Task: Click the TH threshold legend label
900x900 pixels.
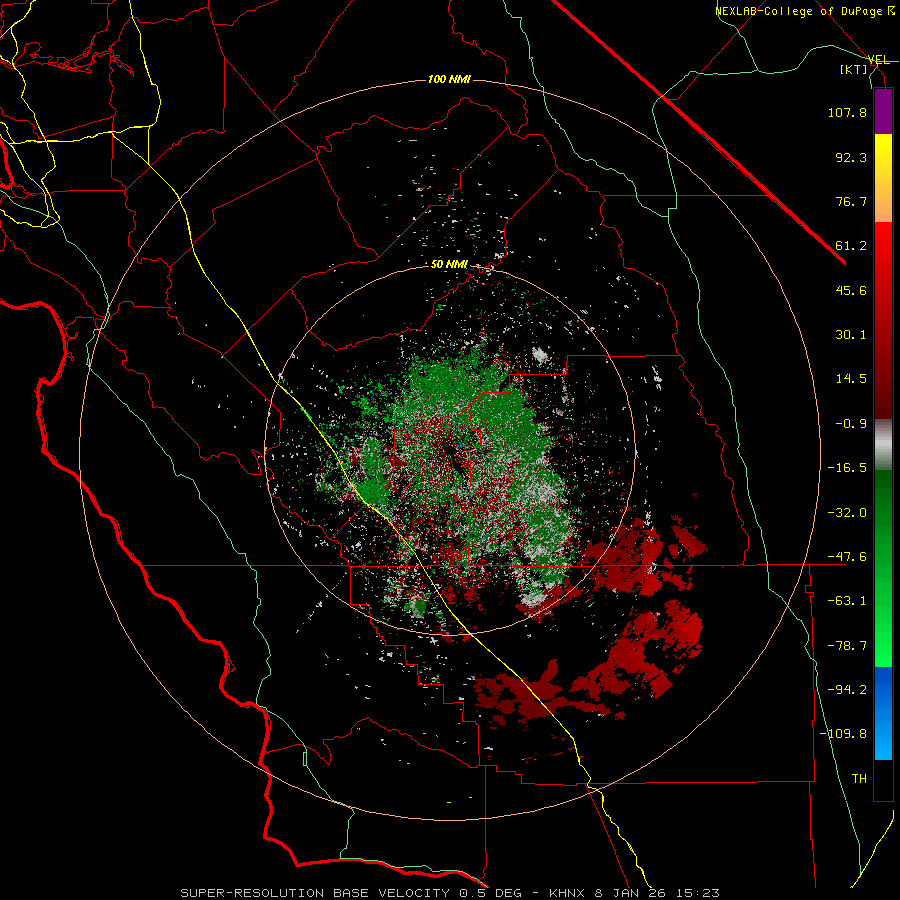Action: [x=859, y=779]
